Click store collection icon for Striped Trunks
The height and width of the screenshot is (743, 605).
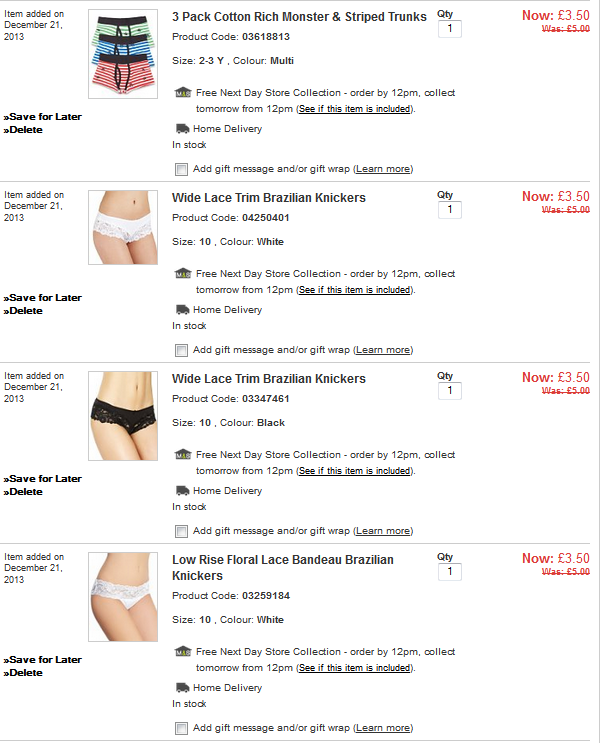pos(183,92)
